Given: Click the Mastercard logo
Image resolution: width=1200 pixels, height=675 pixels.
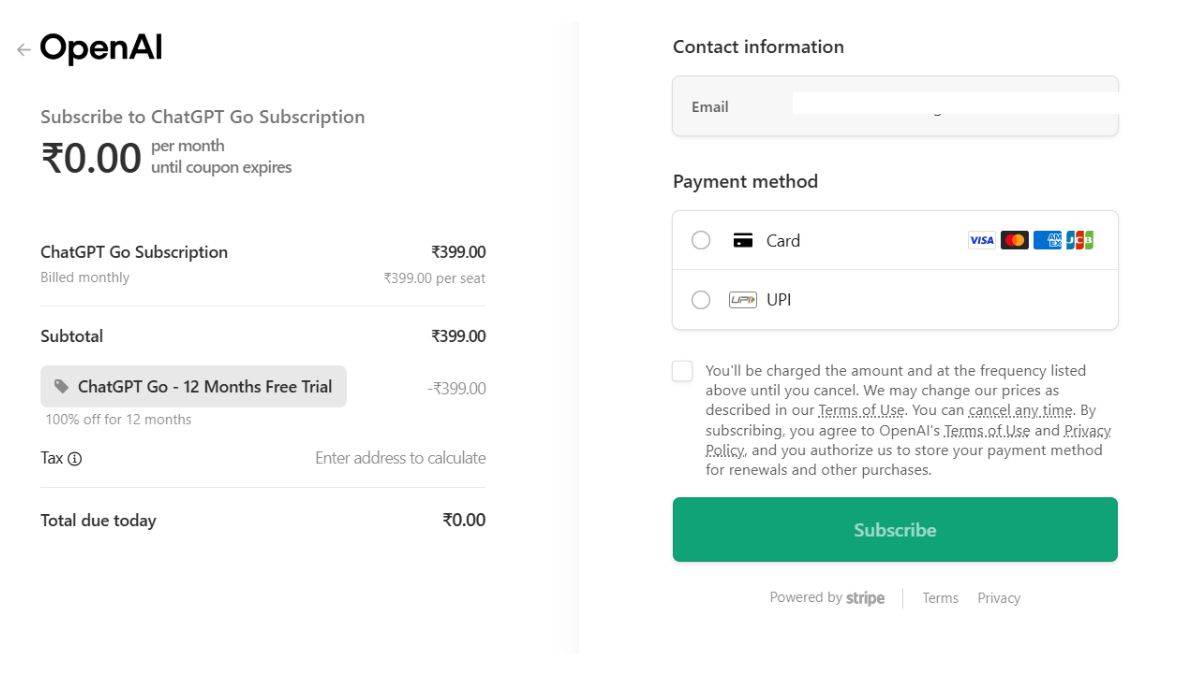Looking at the screenshot, I should click(1014, 240).
